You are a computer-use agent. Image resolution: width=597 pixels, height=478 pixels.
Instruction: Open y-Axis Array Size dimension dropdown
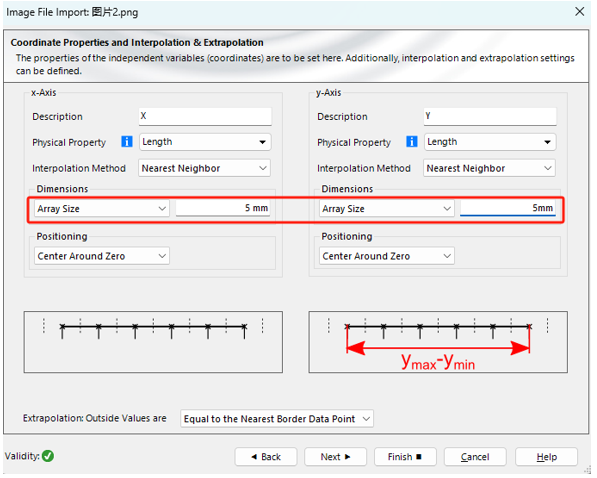pos(386,209)
